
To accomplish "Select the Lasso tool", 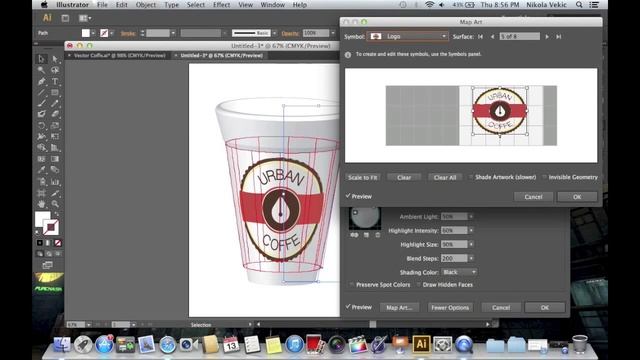I will click(x=55, y=70).
